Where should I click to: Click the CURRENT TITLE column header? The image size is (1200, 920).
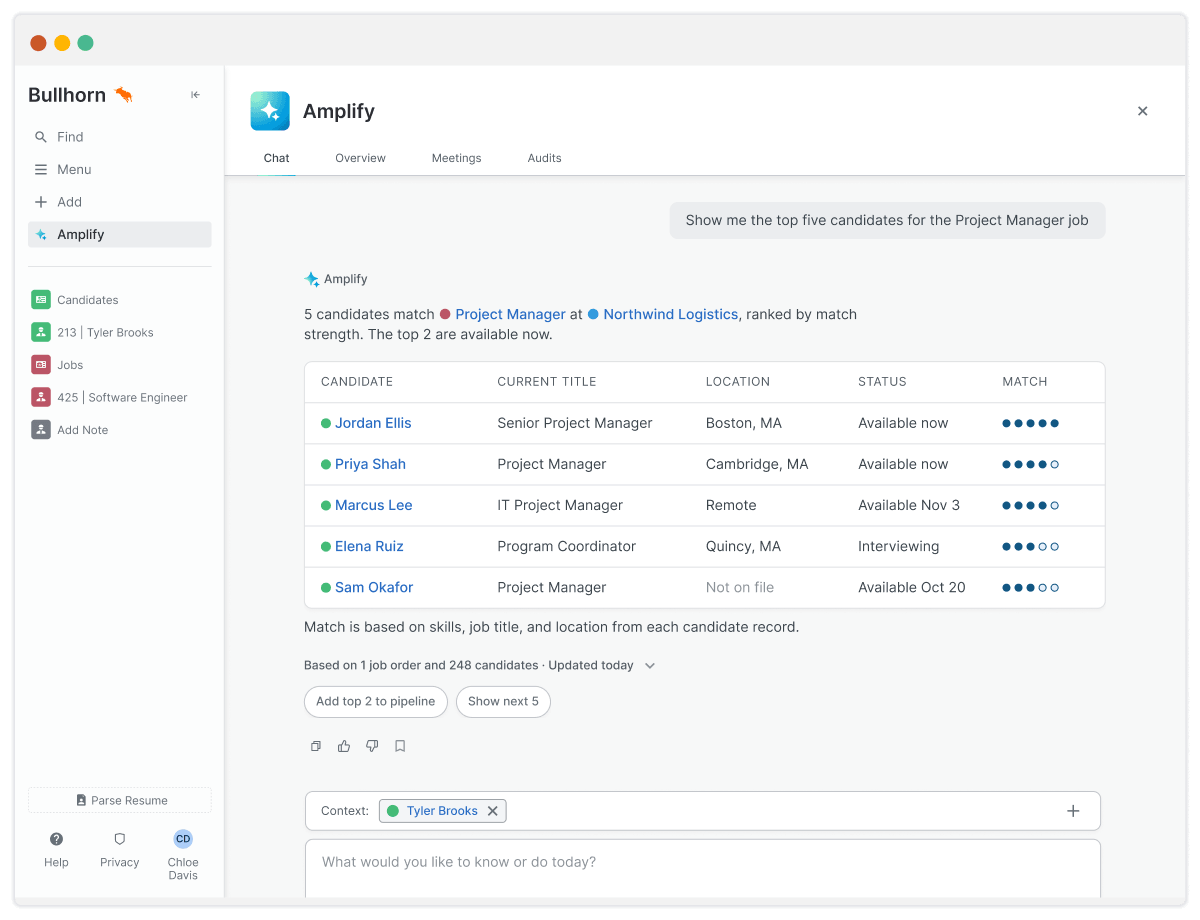[547, 382]
